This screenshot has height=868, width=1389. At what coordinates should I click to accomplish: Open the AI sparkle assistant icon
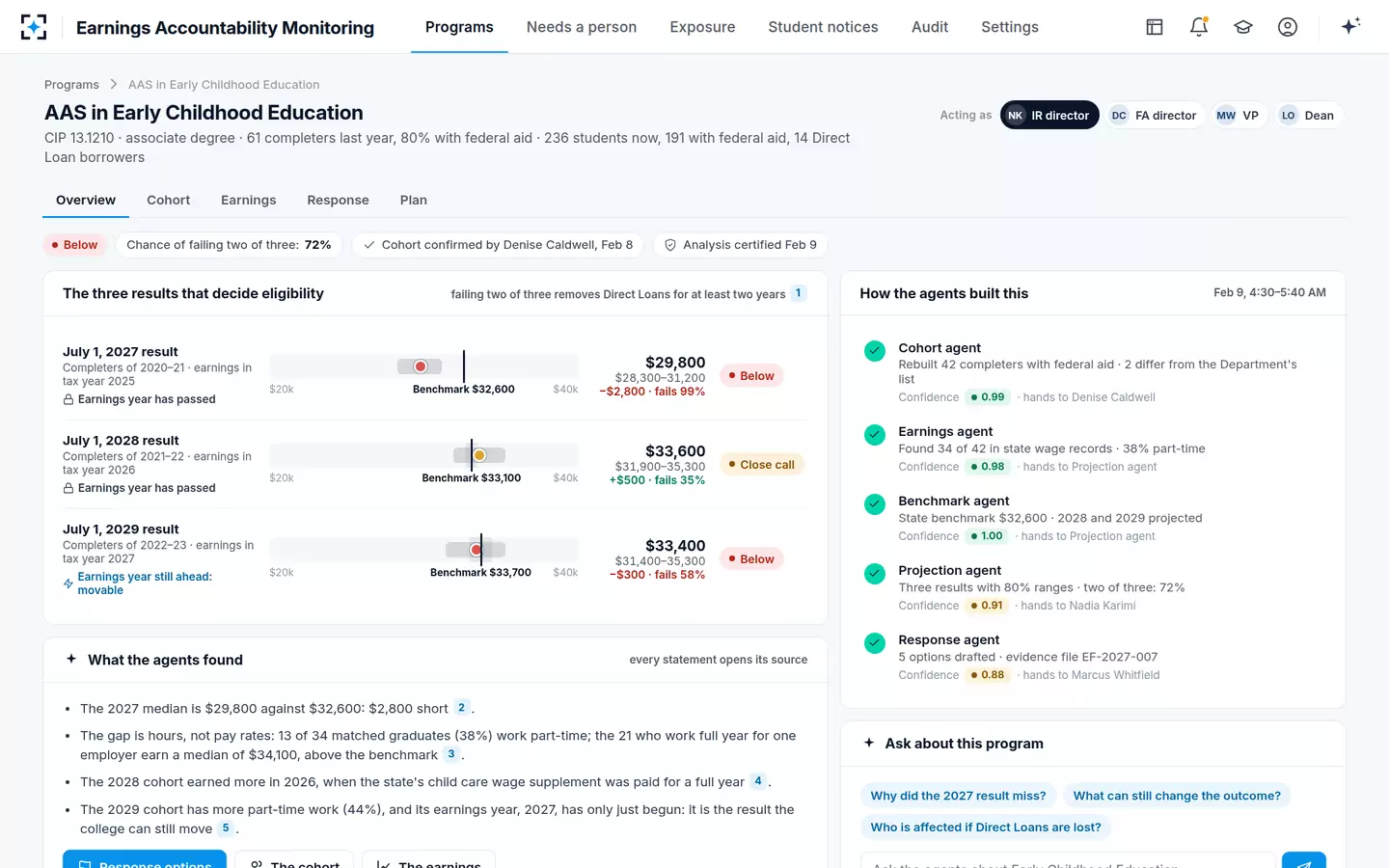pyautogui.click(x=1350, y=26)
